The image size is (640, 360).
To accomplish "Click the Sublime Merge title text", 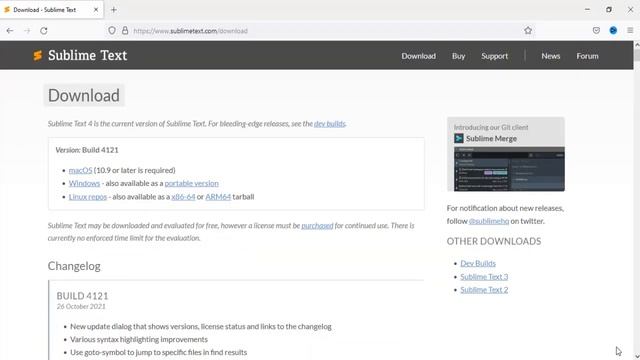I will pyautogui.click(x=491, y=139).
